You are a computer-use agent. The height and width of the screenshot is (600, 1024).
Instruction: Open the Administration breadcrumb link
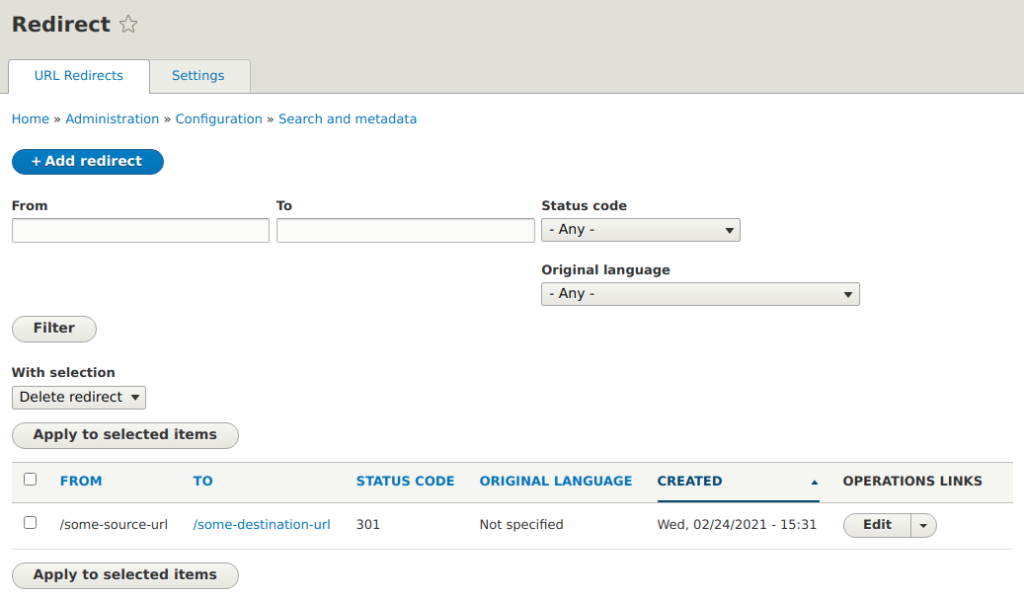click(x=112, y=119)
